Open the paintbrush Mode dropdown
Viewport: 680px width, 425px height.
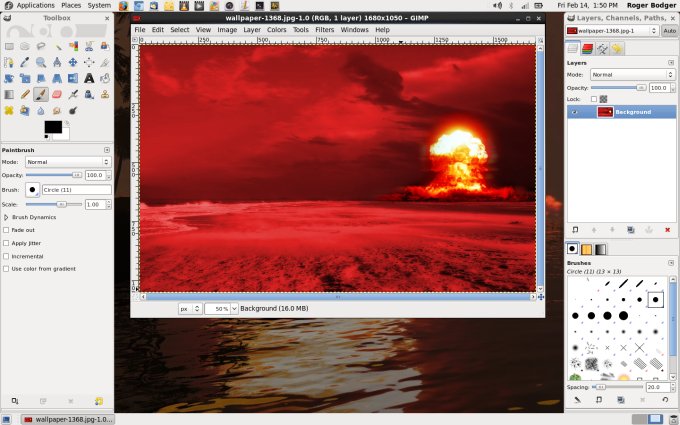point(68,161)
